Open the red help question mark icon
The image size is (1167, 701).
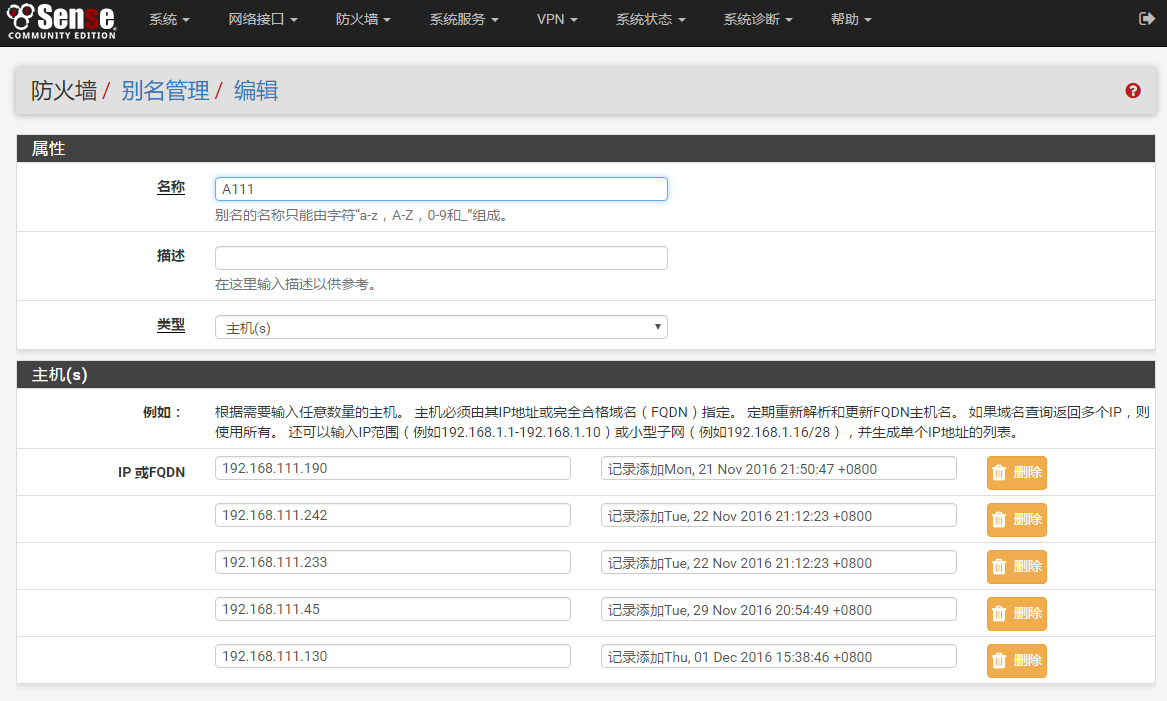tap(1133, 91)
